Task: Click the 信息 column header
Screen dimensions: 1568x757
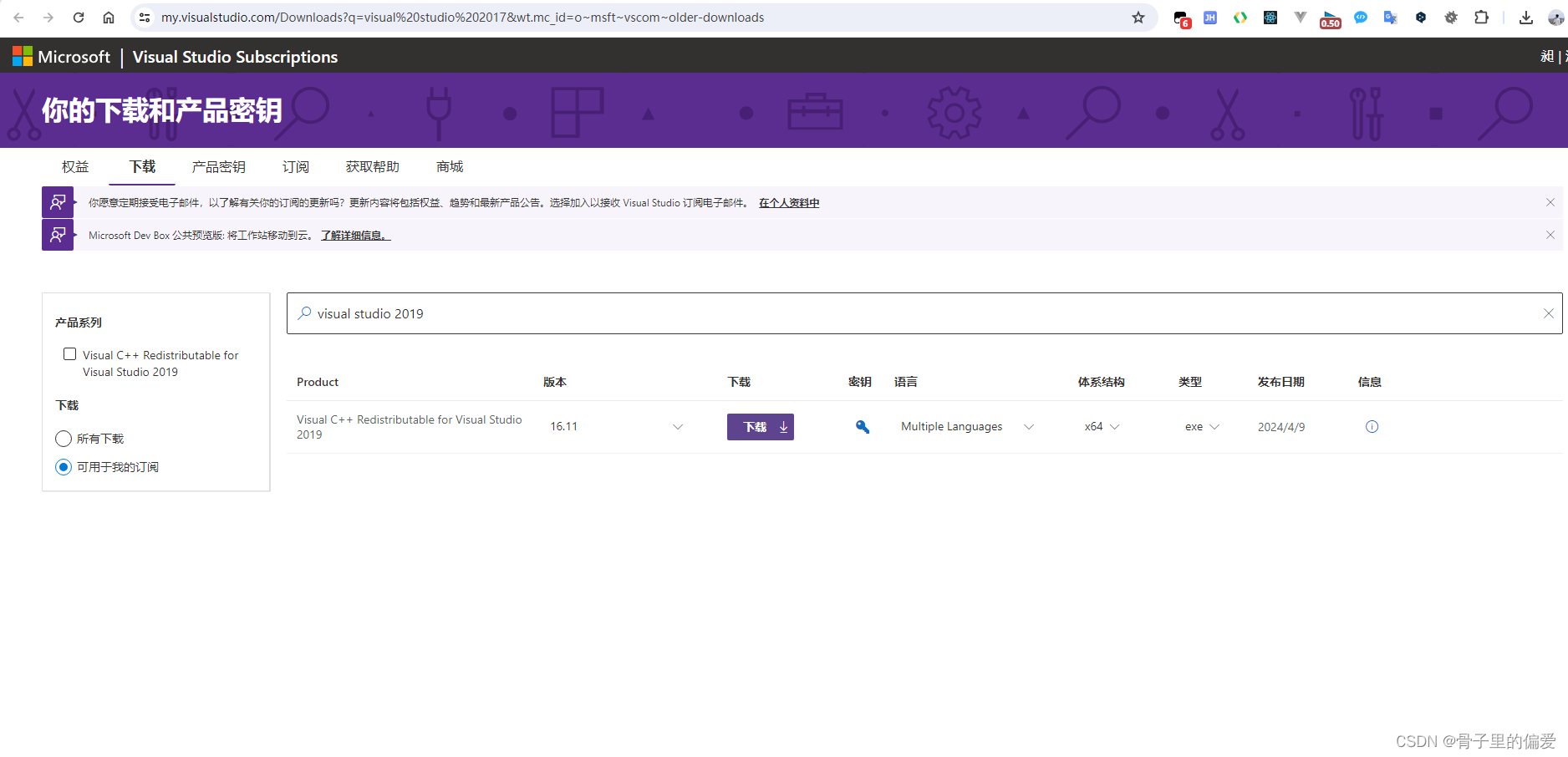Action: coord(1370,382)
